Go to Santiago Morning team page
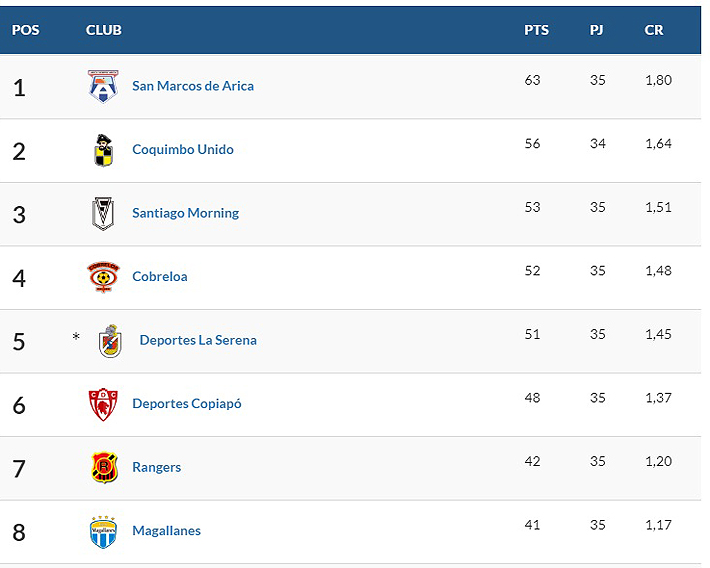Image resolution: width=710 pixels, height=568 pixels. (x=185, y=213)
